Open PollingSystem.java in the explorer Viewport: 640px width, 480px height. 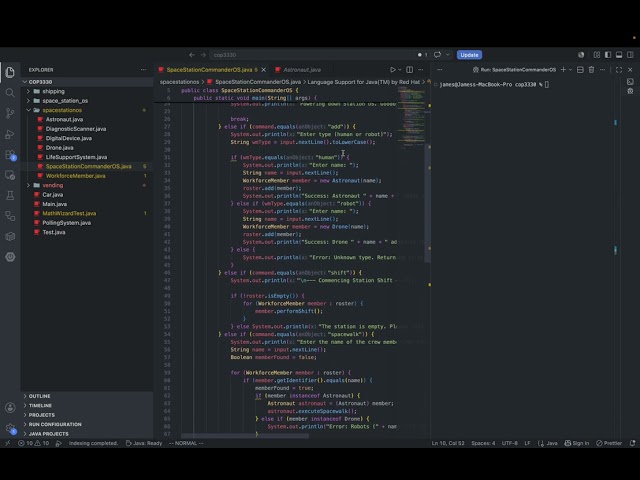(x=67, y=223)
